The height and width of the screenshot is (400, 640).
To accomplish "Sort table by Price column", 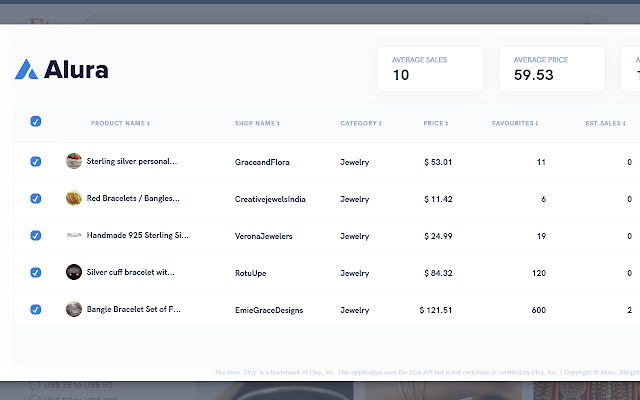I will click(x=436, y=123).
